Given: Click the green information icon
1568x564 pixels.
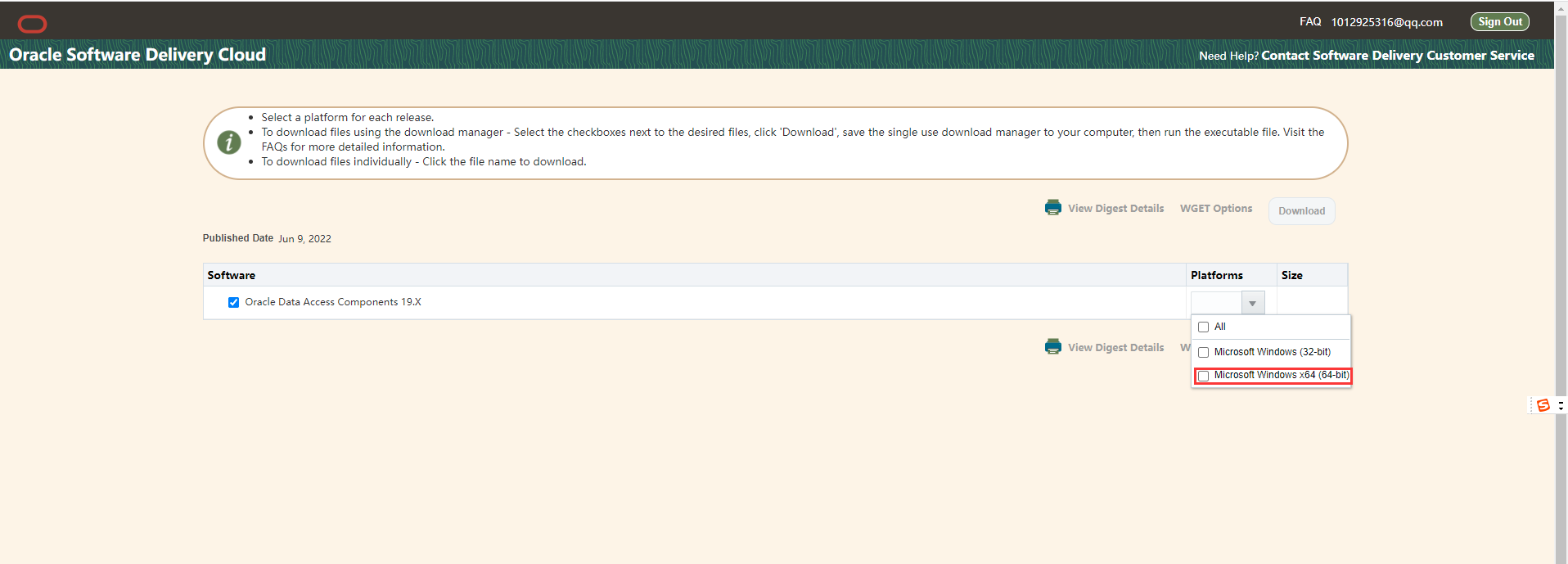Looking at the screenshot, I should [229, 142].
